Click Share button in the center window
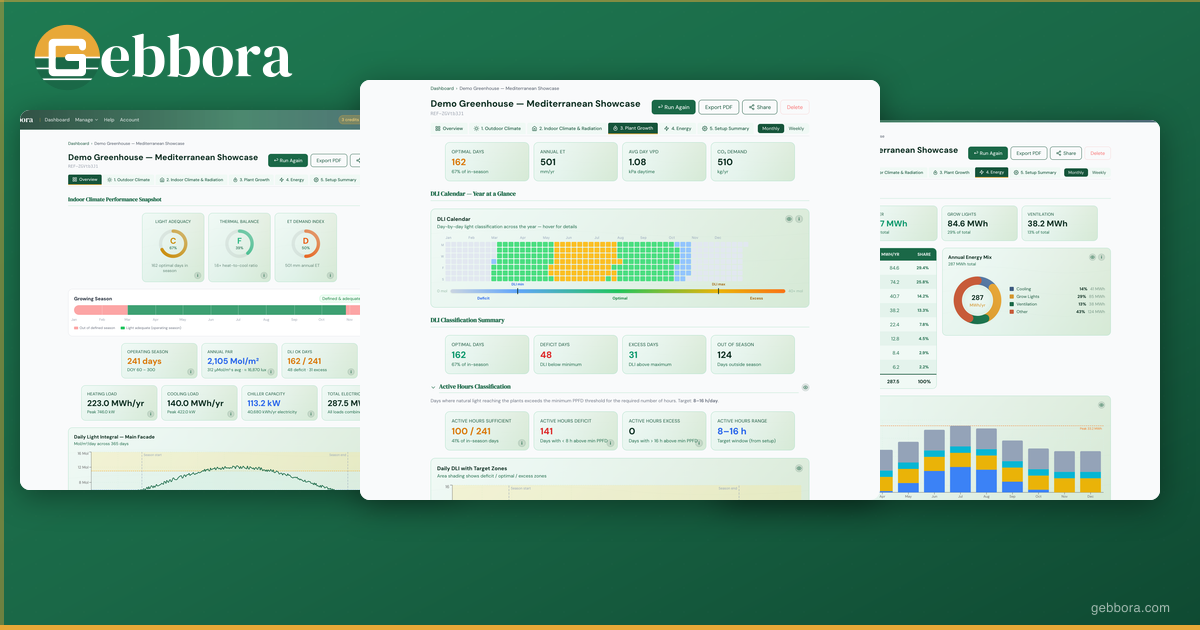Screen dimensions: 1200x630 tap(760, 107)
